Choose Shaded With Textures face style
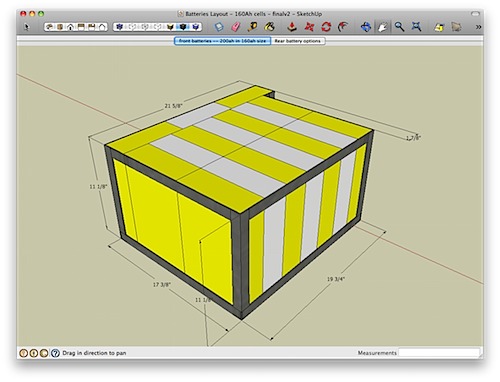 [183, 27]
